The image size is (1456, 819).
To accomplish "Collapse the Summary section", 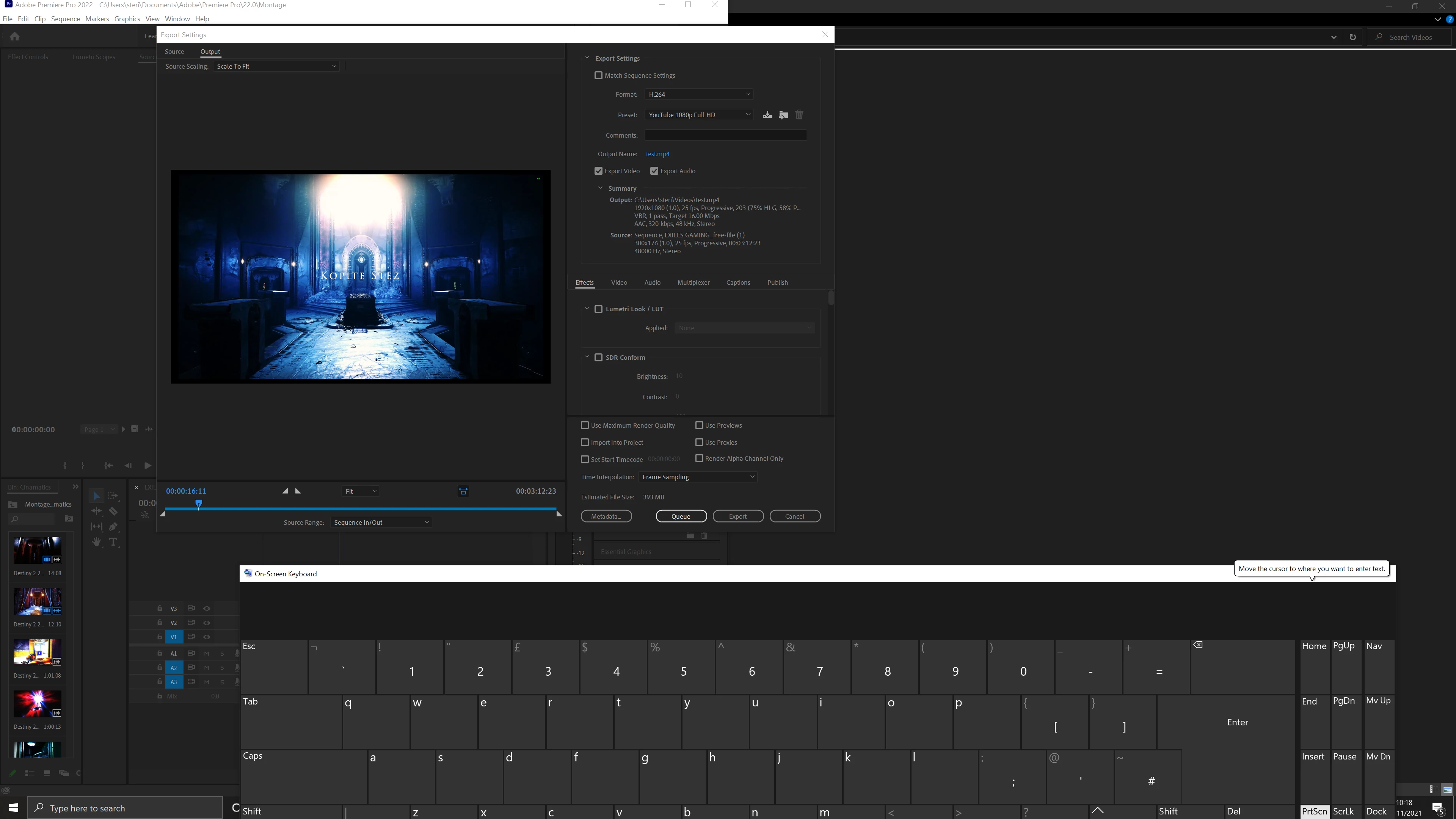I will point(600,188).
